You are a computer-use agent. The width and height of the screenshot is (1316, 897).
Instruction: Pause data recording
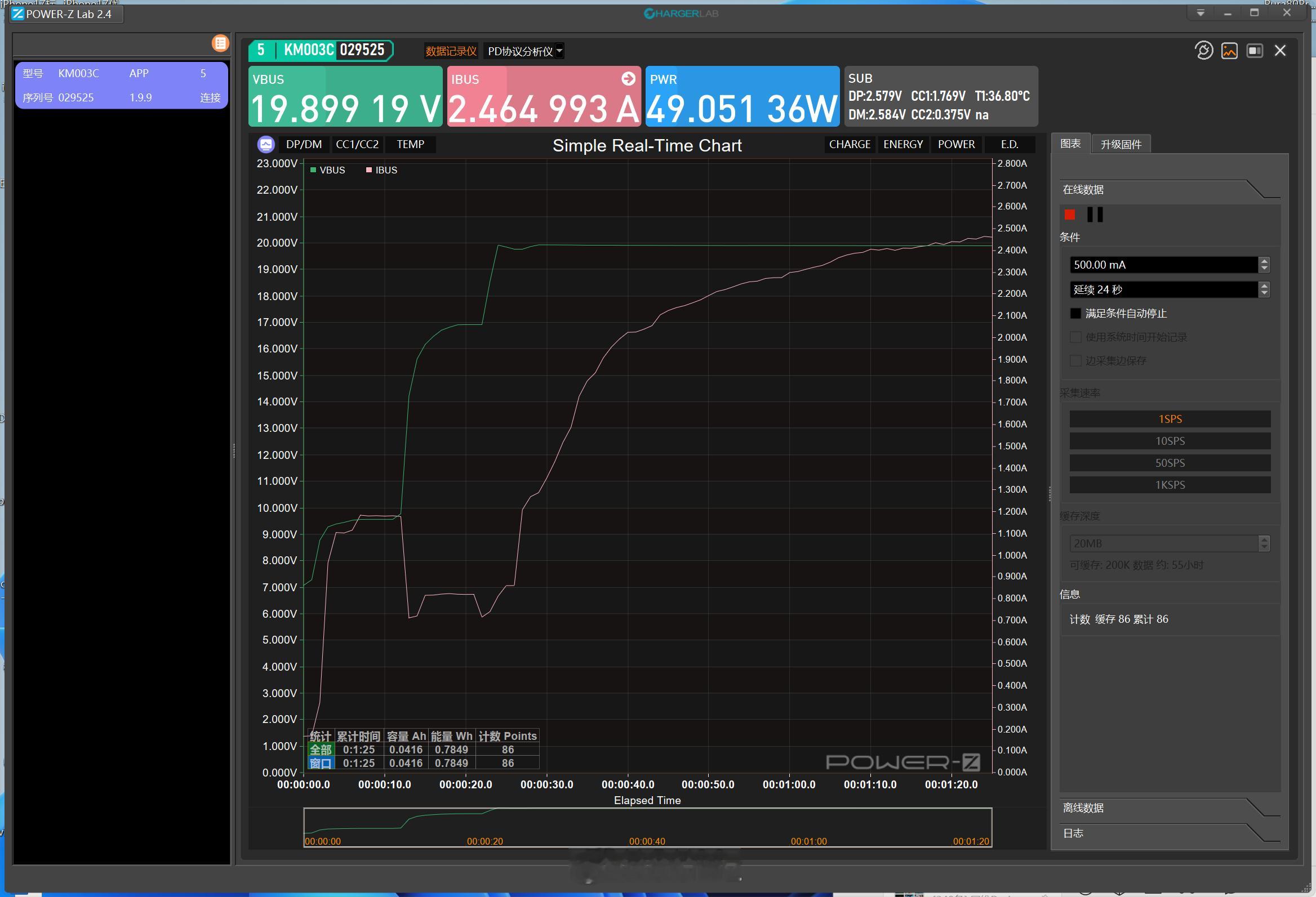1095,215
